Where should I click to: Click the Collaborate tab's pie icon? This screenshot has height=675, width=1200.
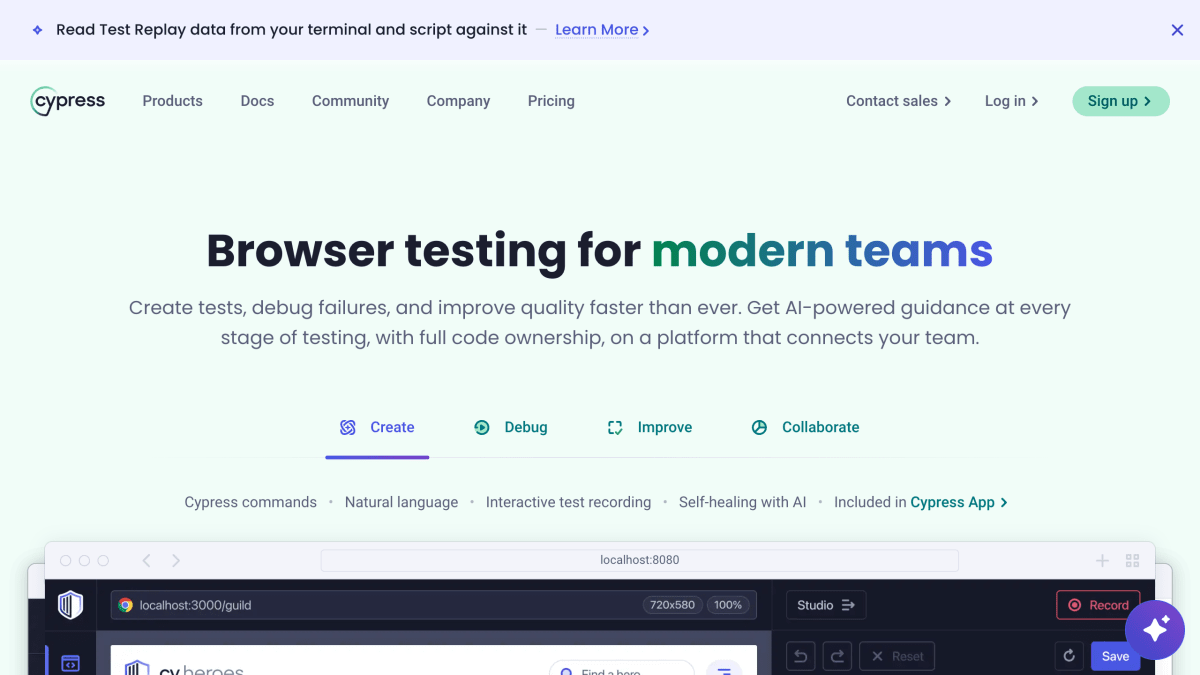coord(759,427)
